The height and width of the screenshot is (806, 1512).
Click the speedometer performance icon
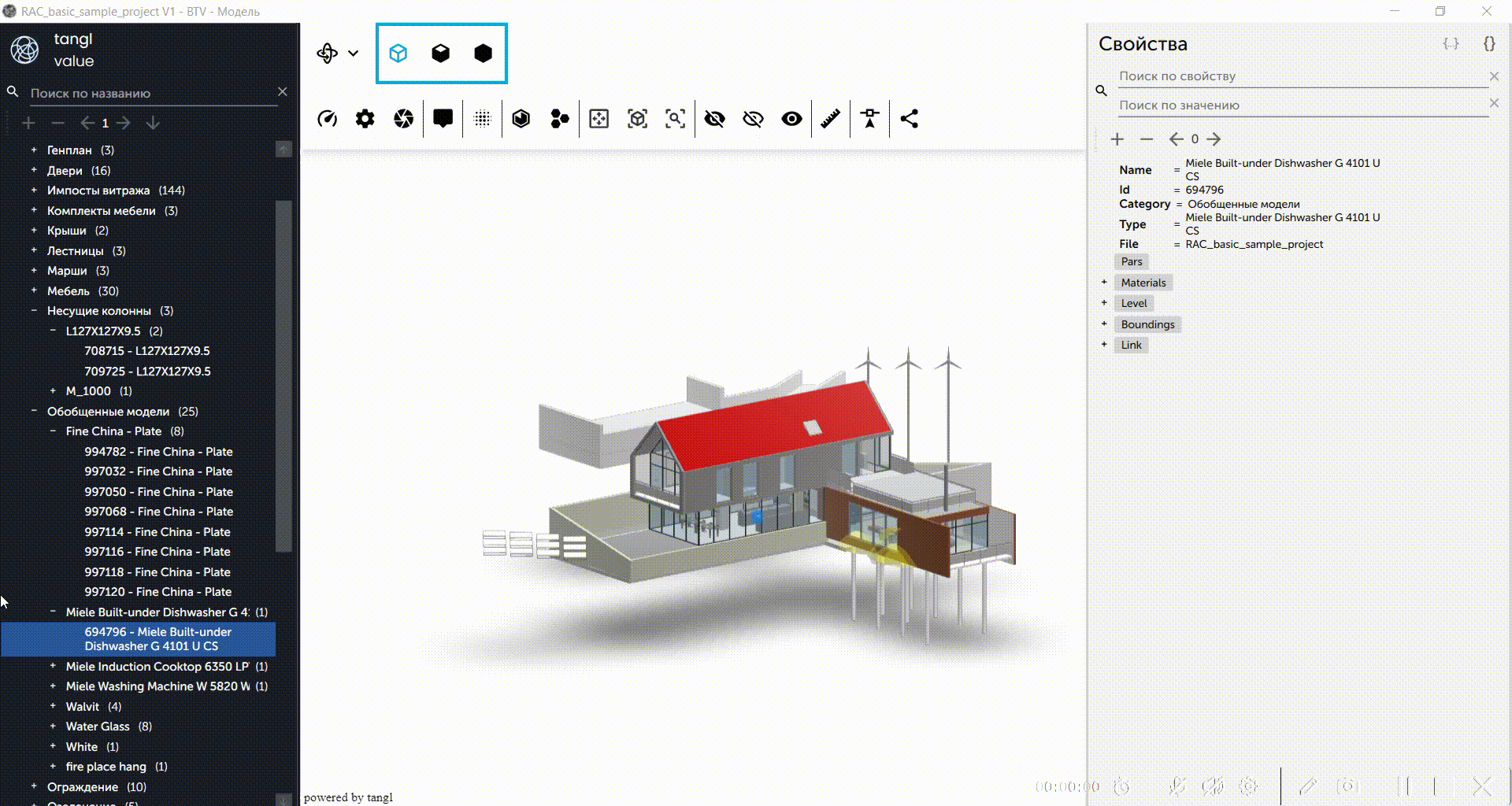click(x=327, y=119)
